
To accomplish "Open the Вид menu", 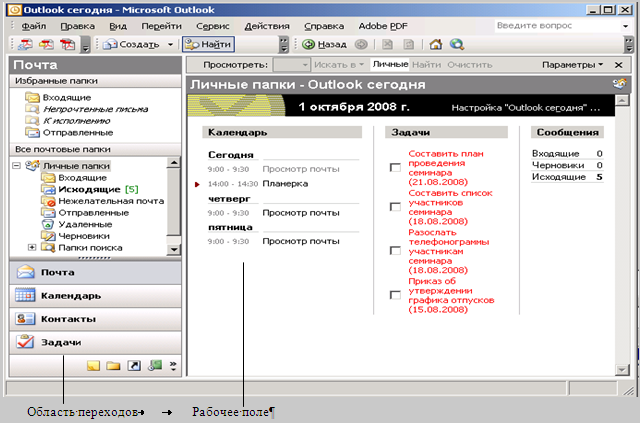I will 118,26.
